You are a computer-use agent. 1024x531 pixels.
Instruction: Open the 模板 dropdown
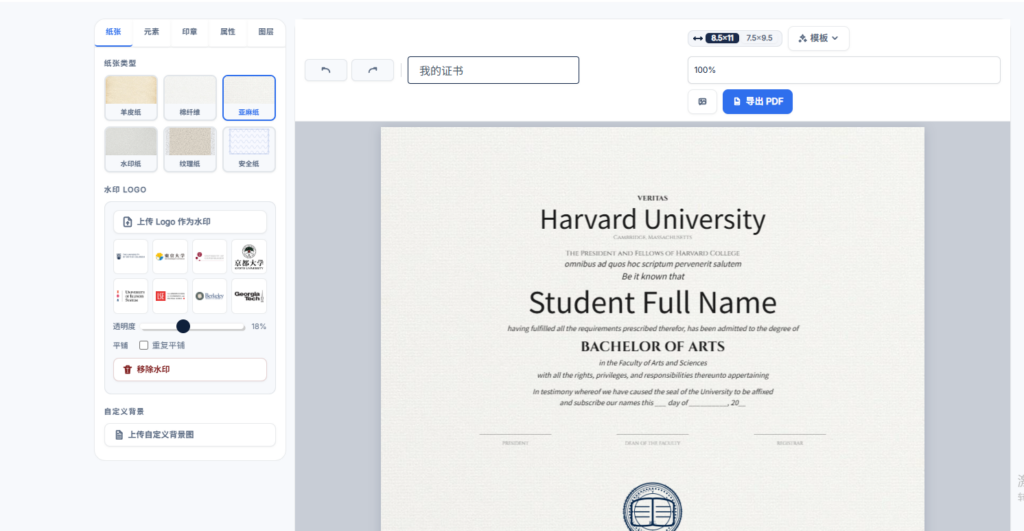click(818, 39)
